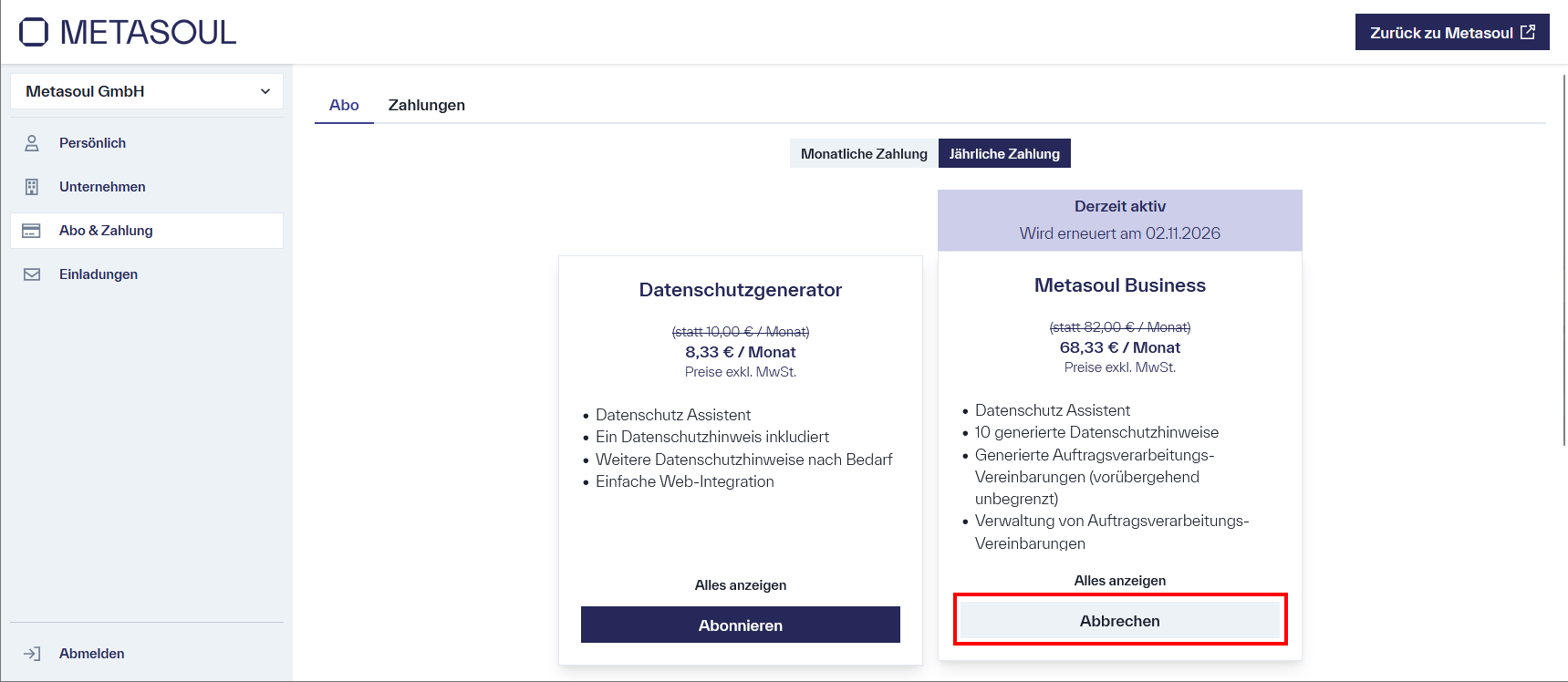
Task: Click Weitere Datenschutzhinweise nach Bedarf bullet
Action: click(x=744, y=460)
